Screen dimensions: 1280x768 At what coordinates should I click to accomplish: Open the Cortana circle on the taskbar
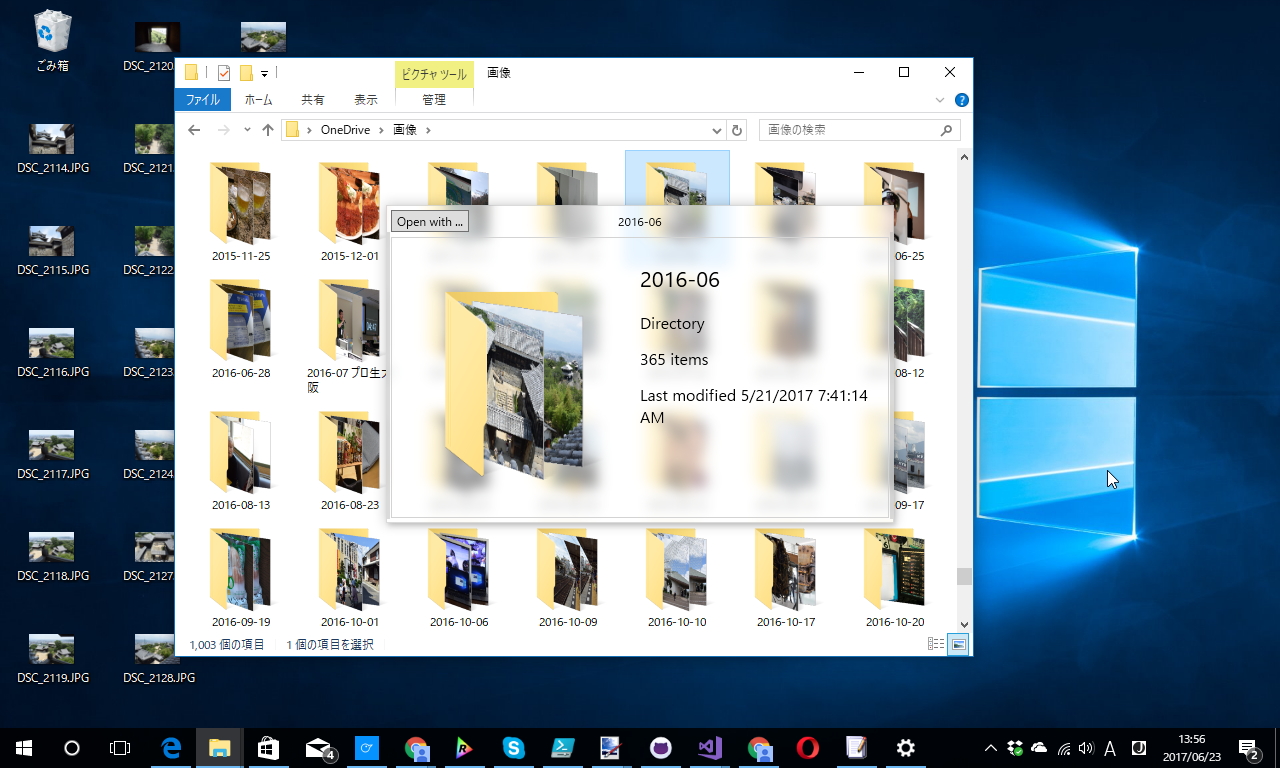[x=72, y=748]
